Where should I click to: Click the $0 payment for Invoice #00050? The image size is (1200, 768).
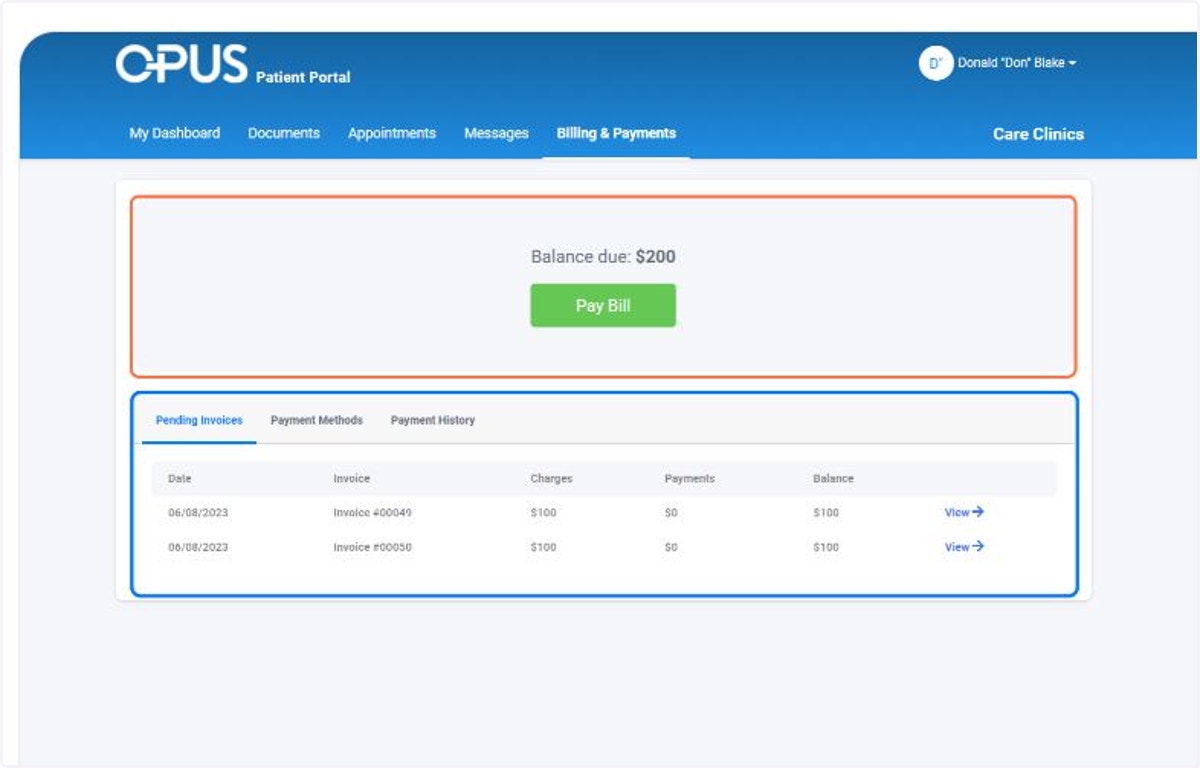point(671,548)
